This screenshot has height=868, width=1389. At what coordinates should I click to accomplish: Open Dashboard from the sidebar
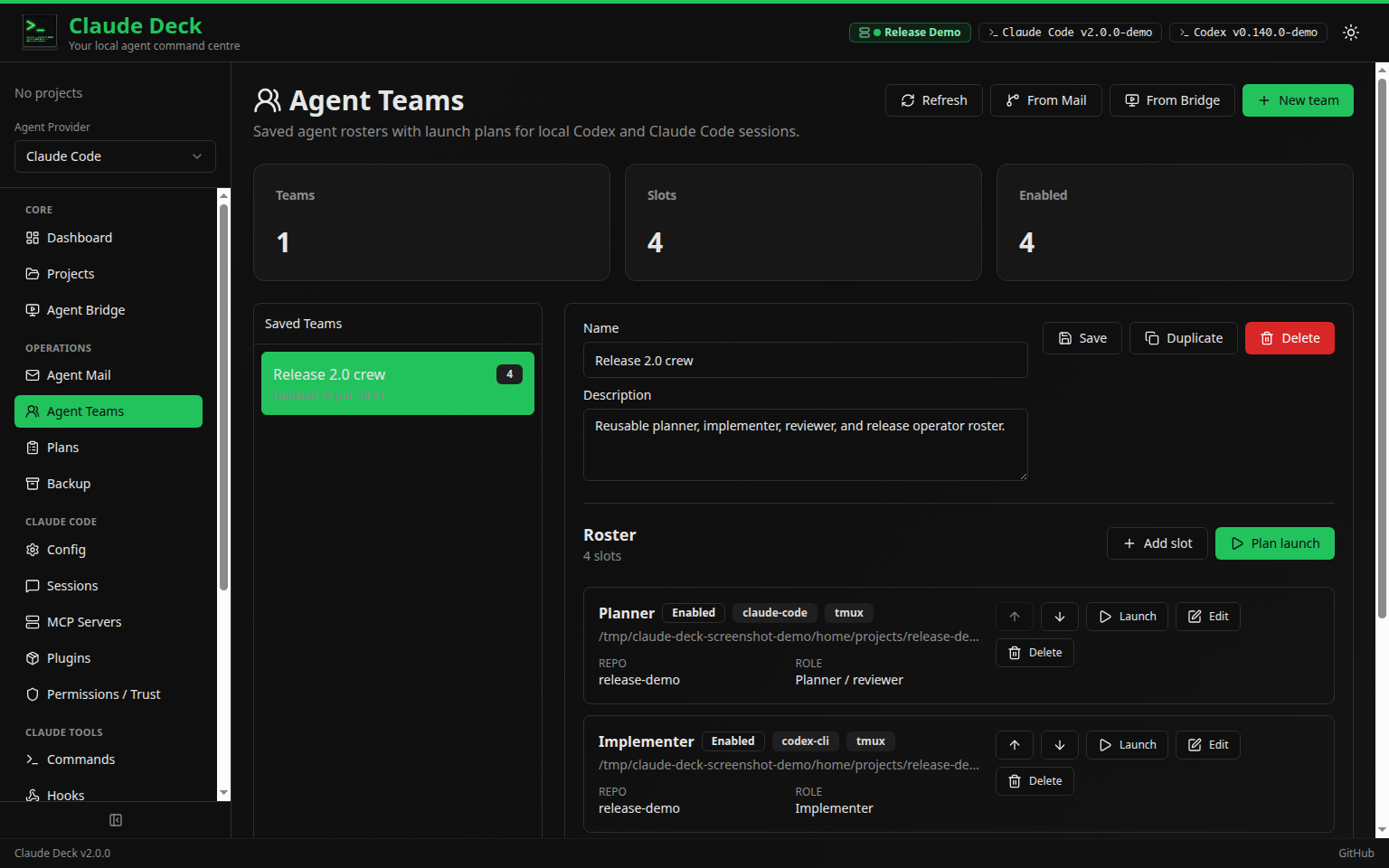[x=109, y=238]
